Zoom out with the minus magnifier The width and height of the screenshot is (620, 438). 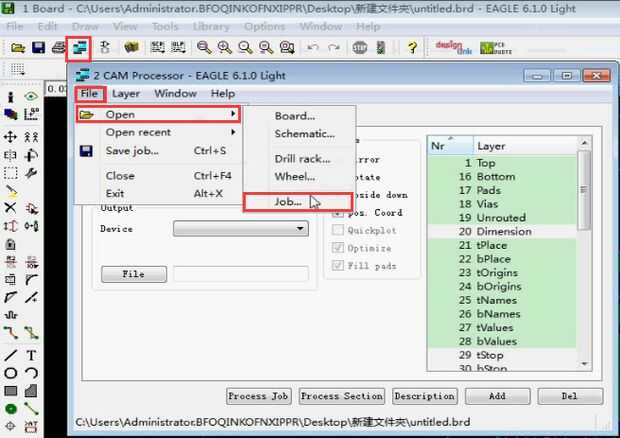245,47
